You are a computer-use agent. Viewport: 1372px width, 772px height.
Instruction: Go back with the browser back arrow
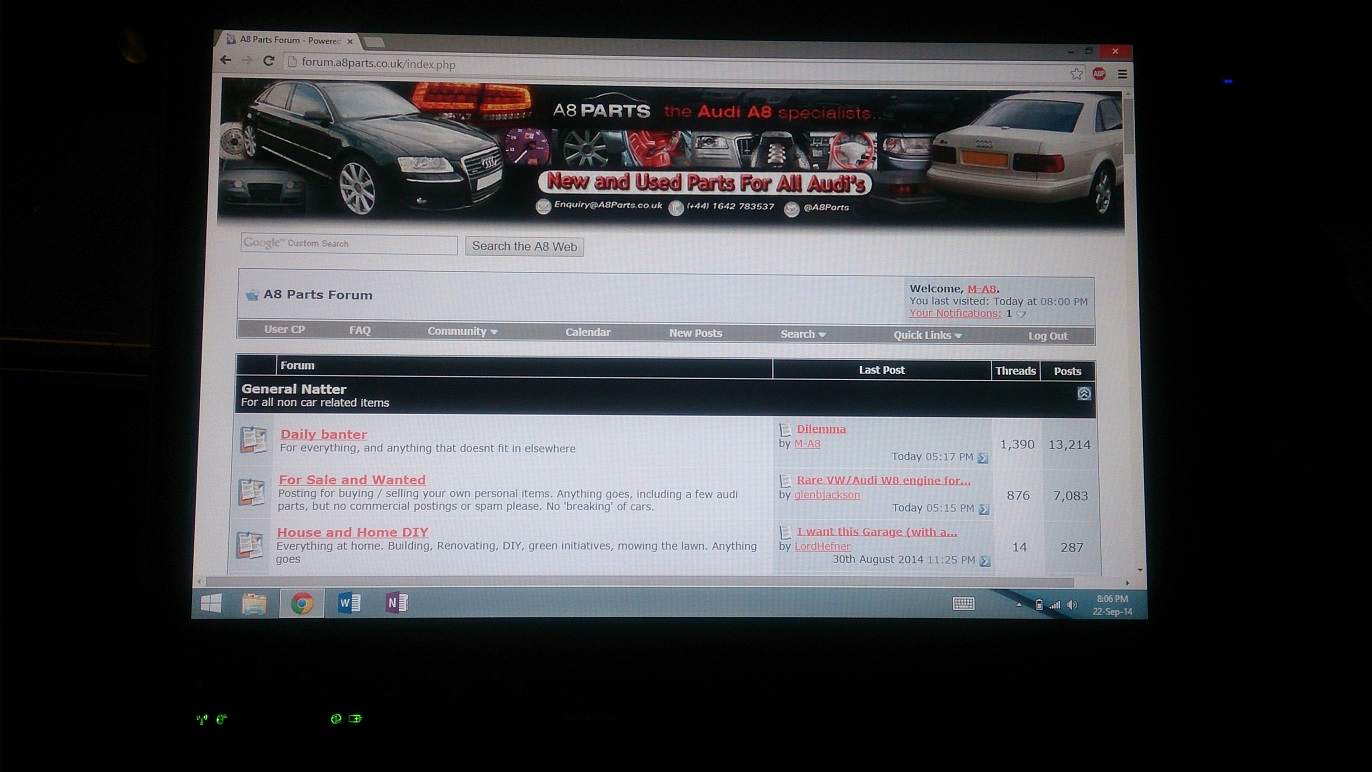tap(226, 60)
